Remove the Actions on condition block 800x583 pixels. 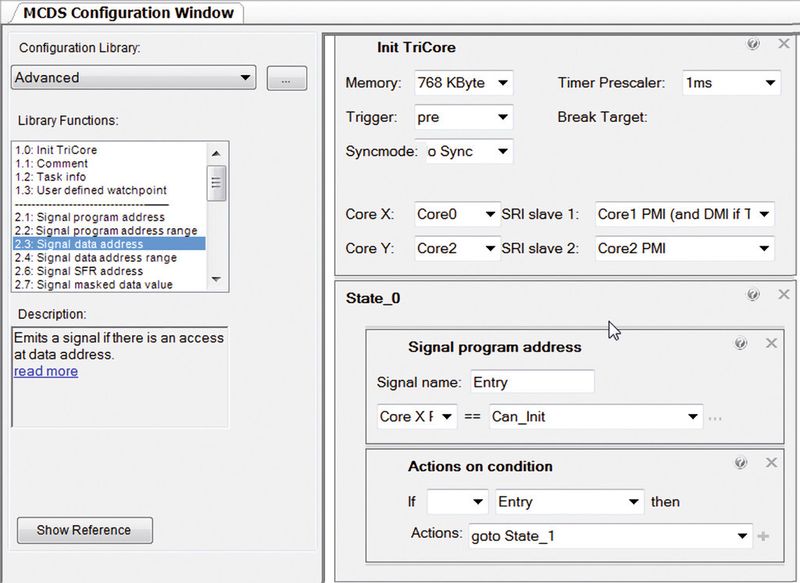tap(771, 463)
